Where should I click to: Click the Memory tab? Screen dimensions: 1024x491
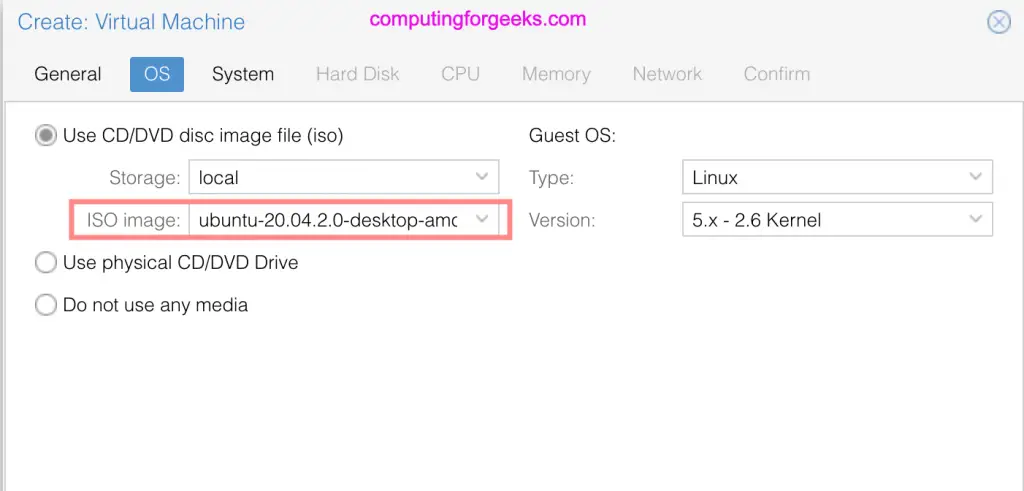point(556,74)
